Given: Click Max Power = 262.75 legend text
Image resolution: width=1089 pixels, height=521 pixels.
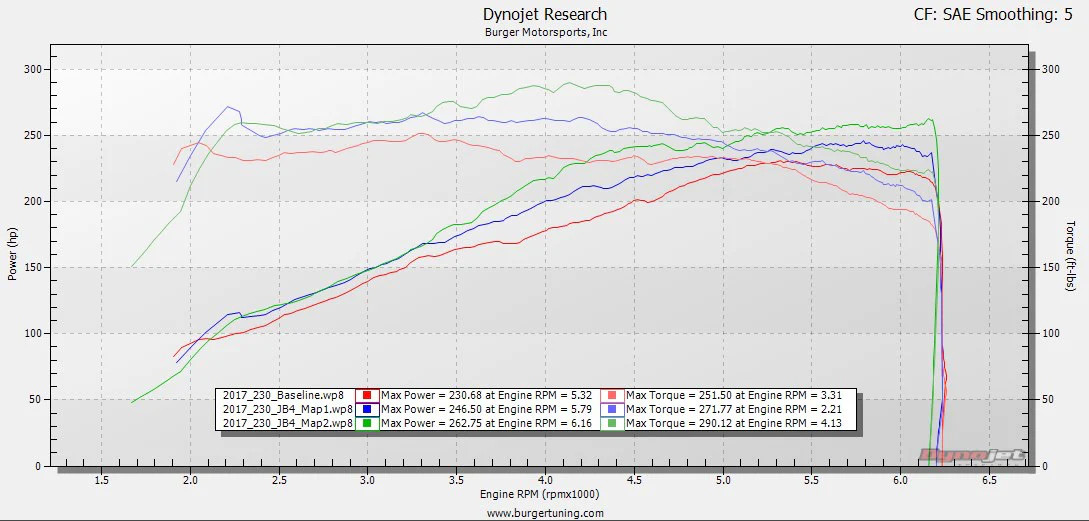Looking at the screenshot, I should (x=487, y=423).
